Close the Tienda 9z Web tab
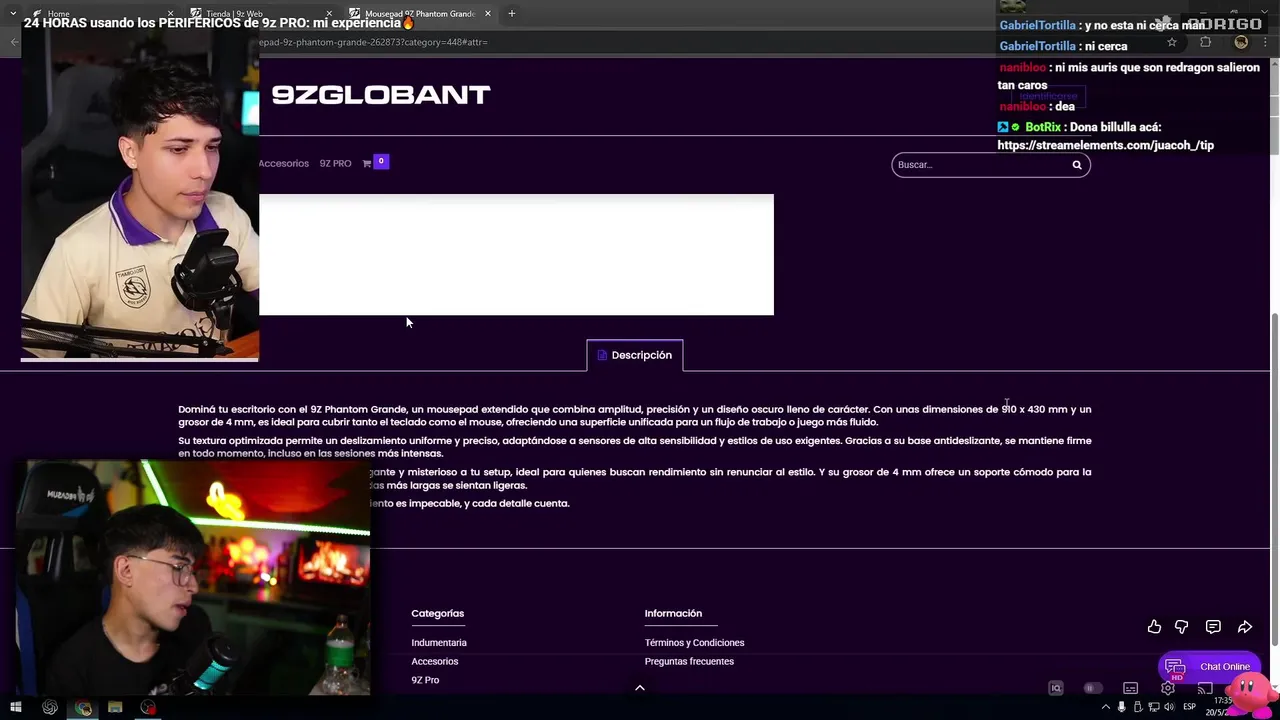 (330, 14)
